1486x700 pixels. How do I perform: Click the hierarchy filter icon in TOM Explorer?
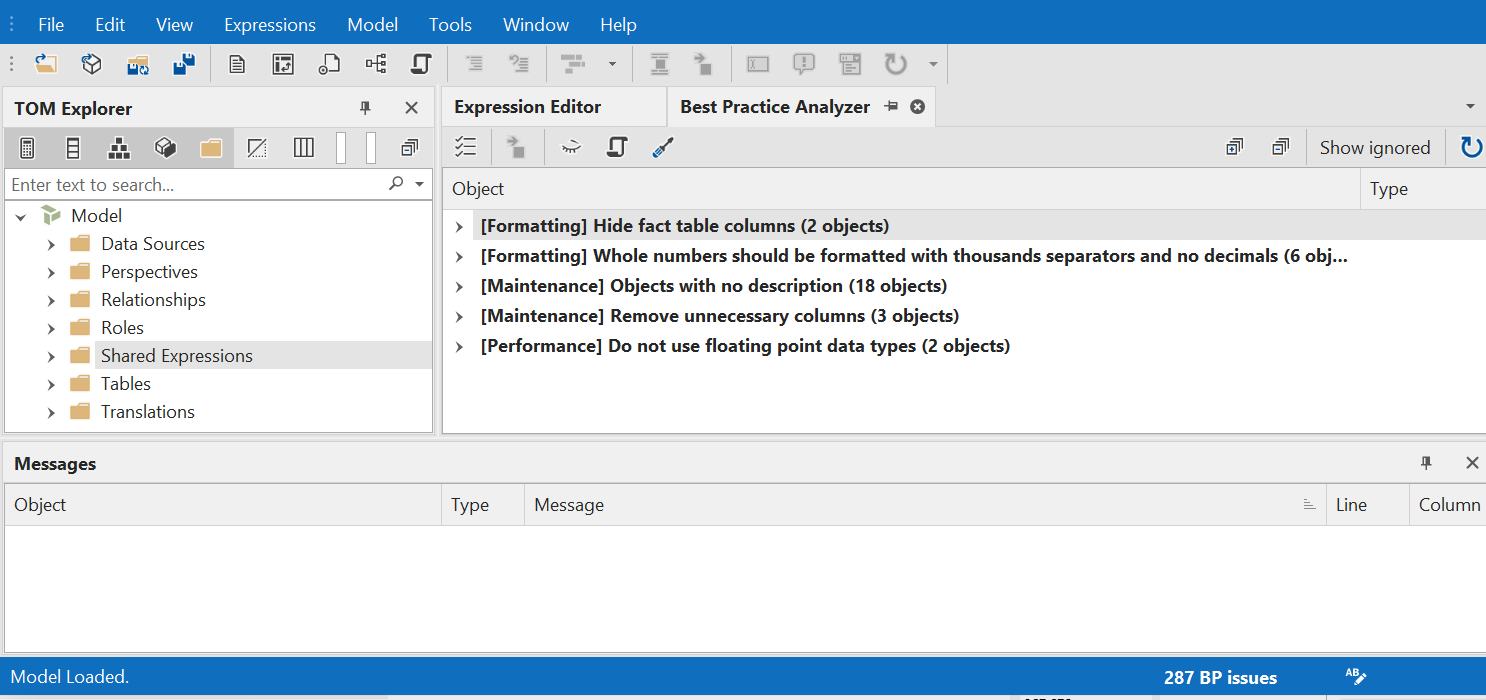pos(119,147)
